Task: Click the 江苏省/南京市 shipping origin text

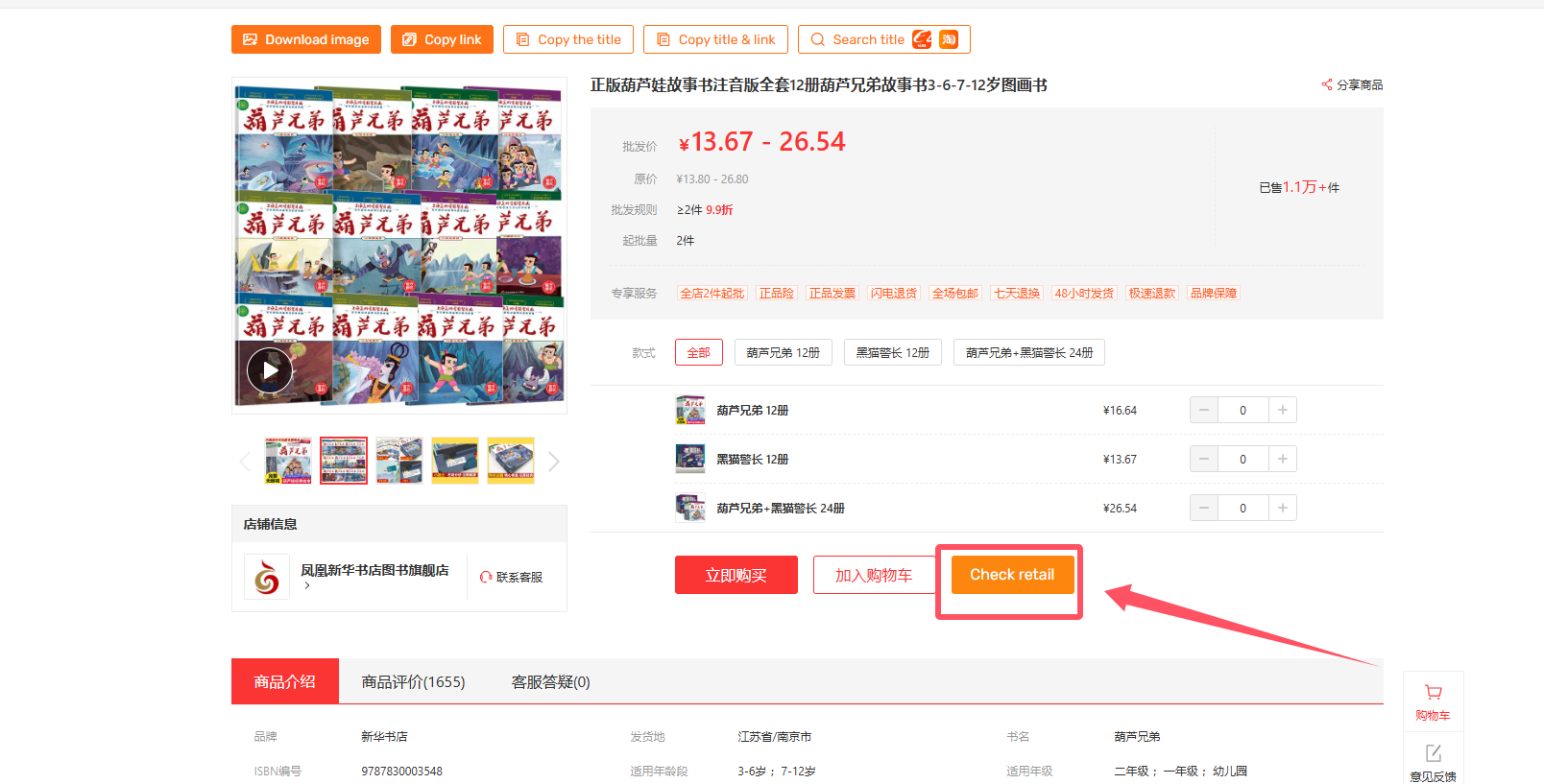Action: click(x=774, y=736)
